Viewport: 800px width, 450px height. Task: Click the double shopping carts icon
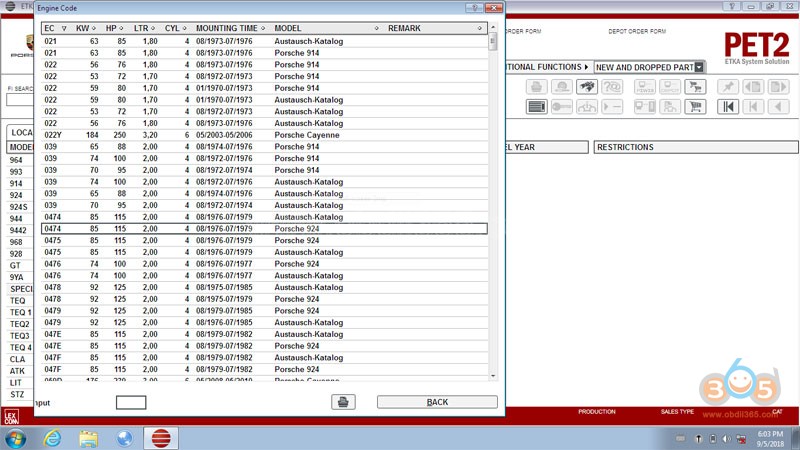(x=695, y=87)
